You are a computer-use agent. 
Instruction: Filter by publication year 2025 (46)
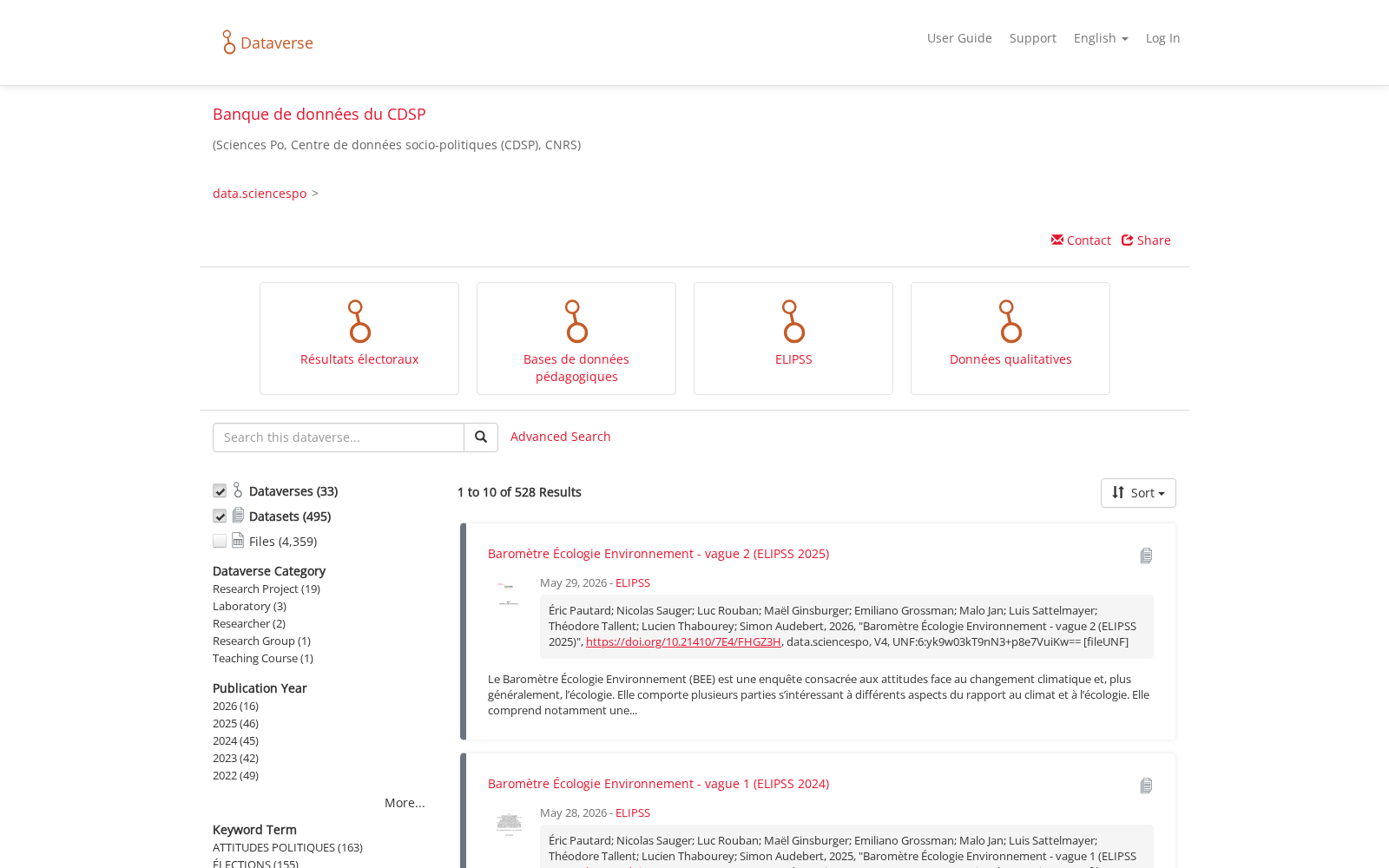pos(235,723)
